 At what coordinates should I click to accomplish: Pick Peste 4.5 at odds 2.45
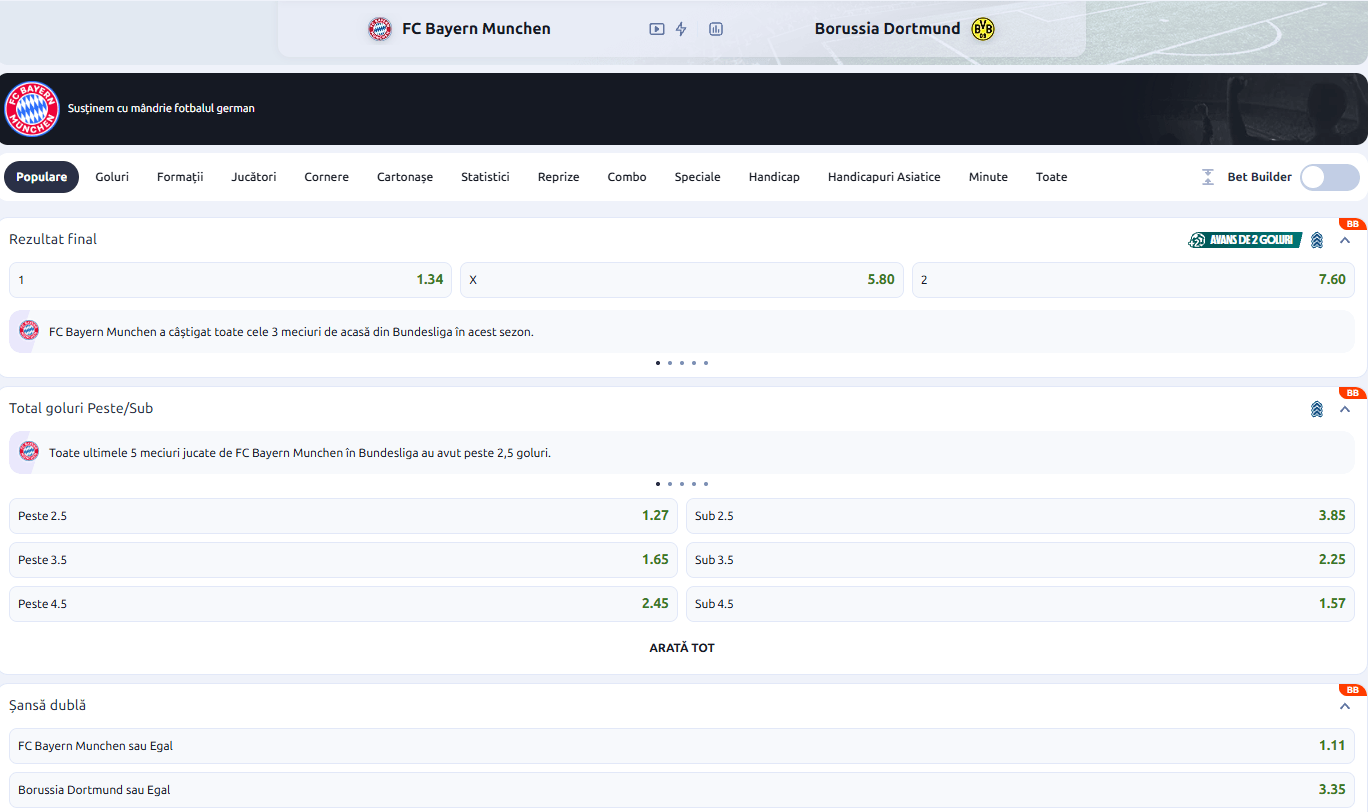[x=343, y=604]
